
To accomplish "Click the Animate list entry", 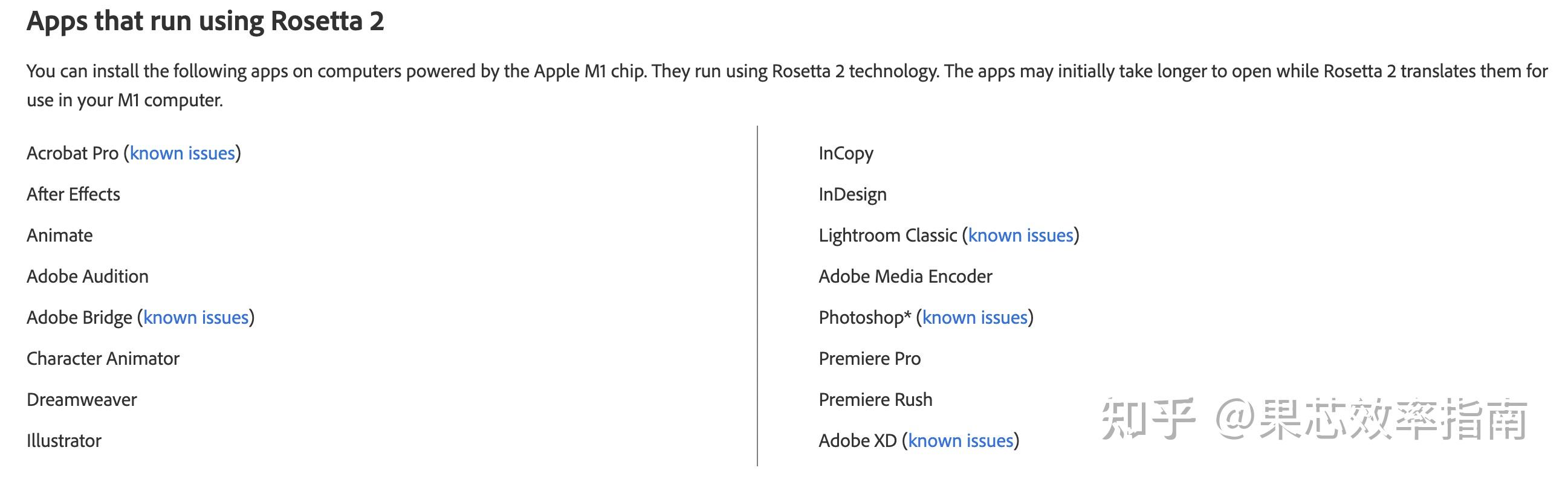I will pos(60,235).
